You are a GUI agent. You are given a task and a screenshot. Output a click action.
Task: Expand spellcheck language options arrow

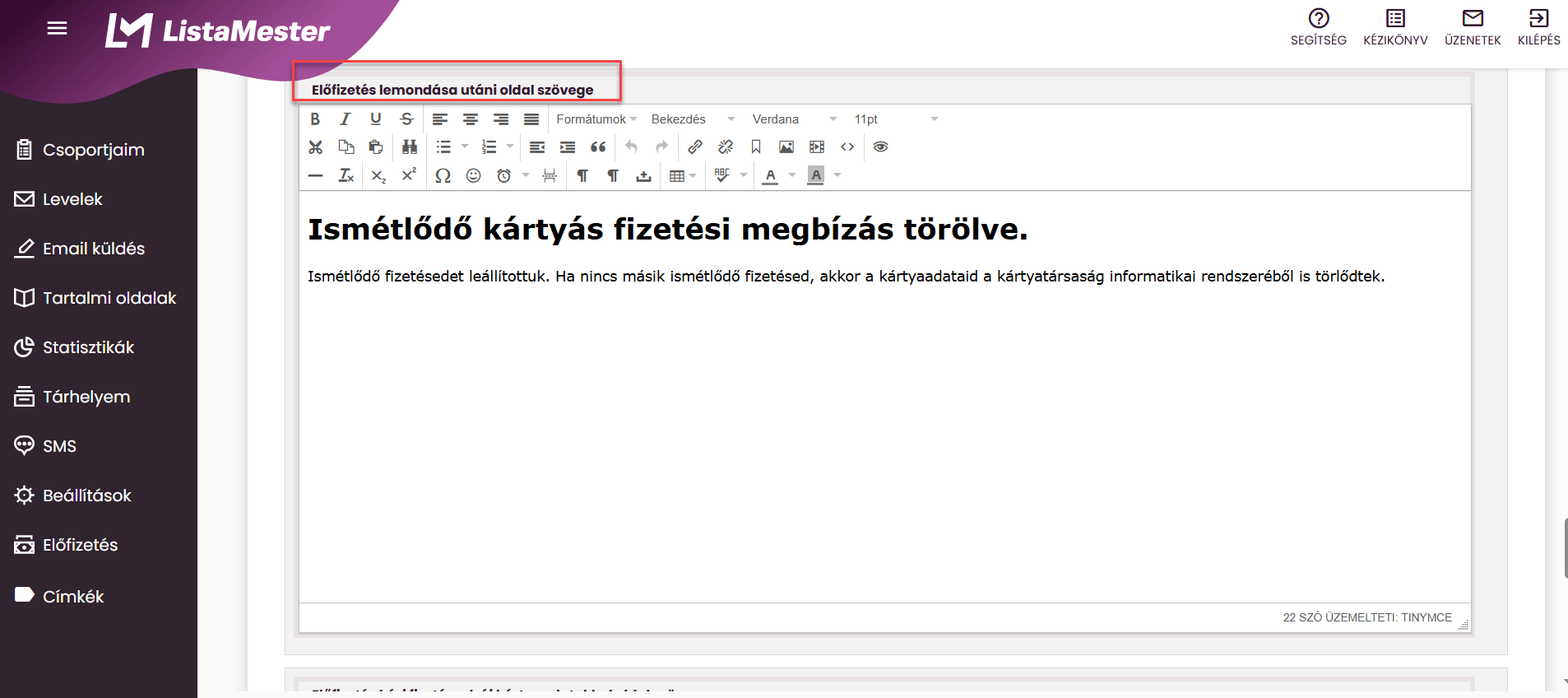[x=744, y=175]
